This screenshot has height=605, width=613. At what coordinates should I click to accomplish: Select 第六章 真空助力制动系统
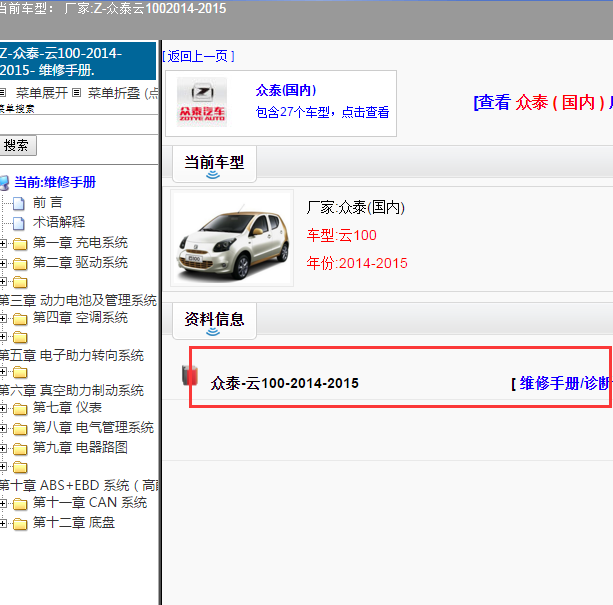[x=72, y=390]
